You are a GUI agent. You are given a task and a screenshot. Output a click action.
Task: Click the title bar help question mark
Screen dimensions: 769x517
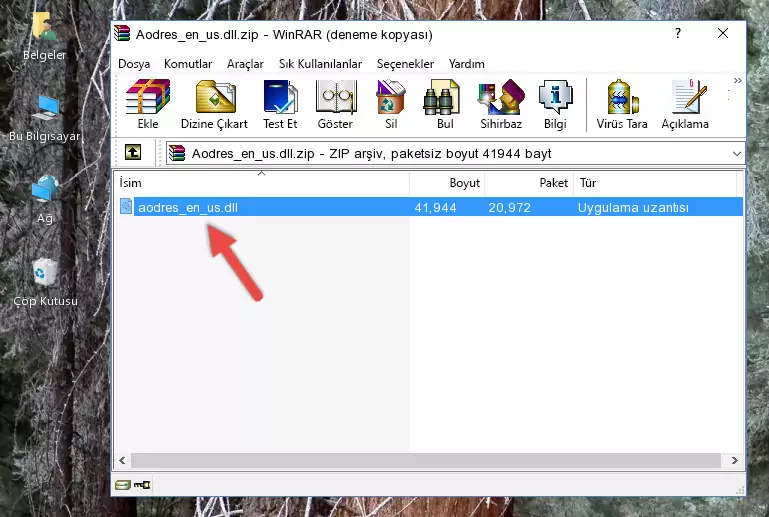[678, 33]
